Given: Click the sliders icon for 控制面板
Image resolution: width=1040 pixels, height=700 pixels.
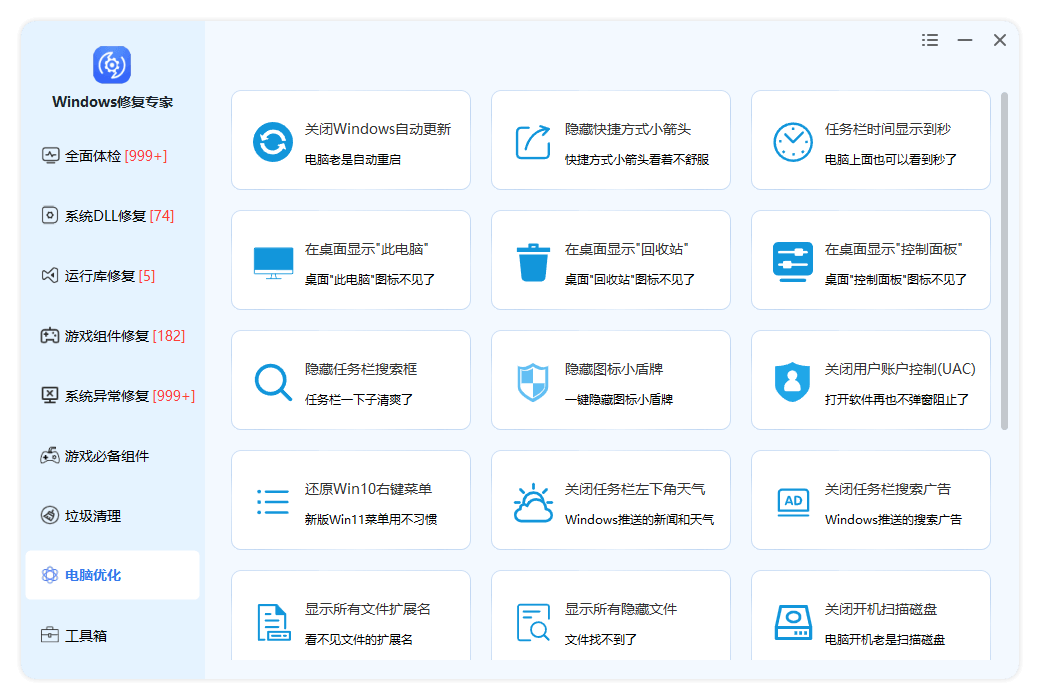Looking at the screenshot, I should pos(793,262).
